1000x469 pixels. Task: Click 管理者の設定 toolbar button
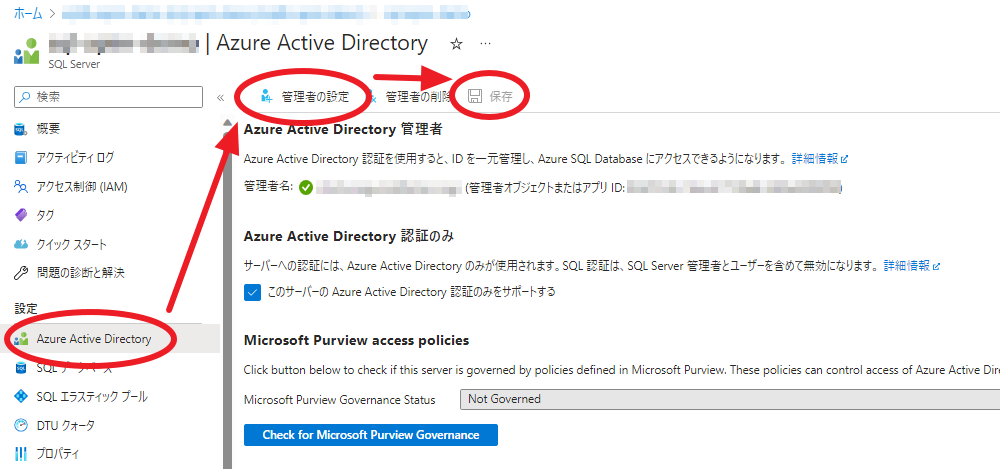[x=305, y=97]
